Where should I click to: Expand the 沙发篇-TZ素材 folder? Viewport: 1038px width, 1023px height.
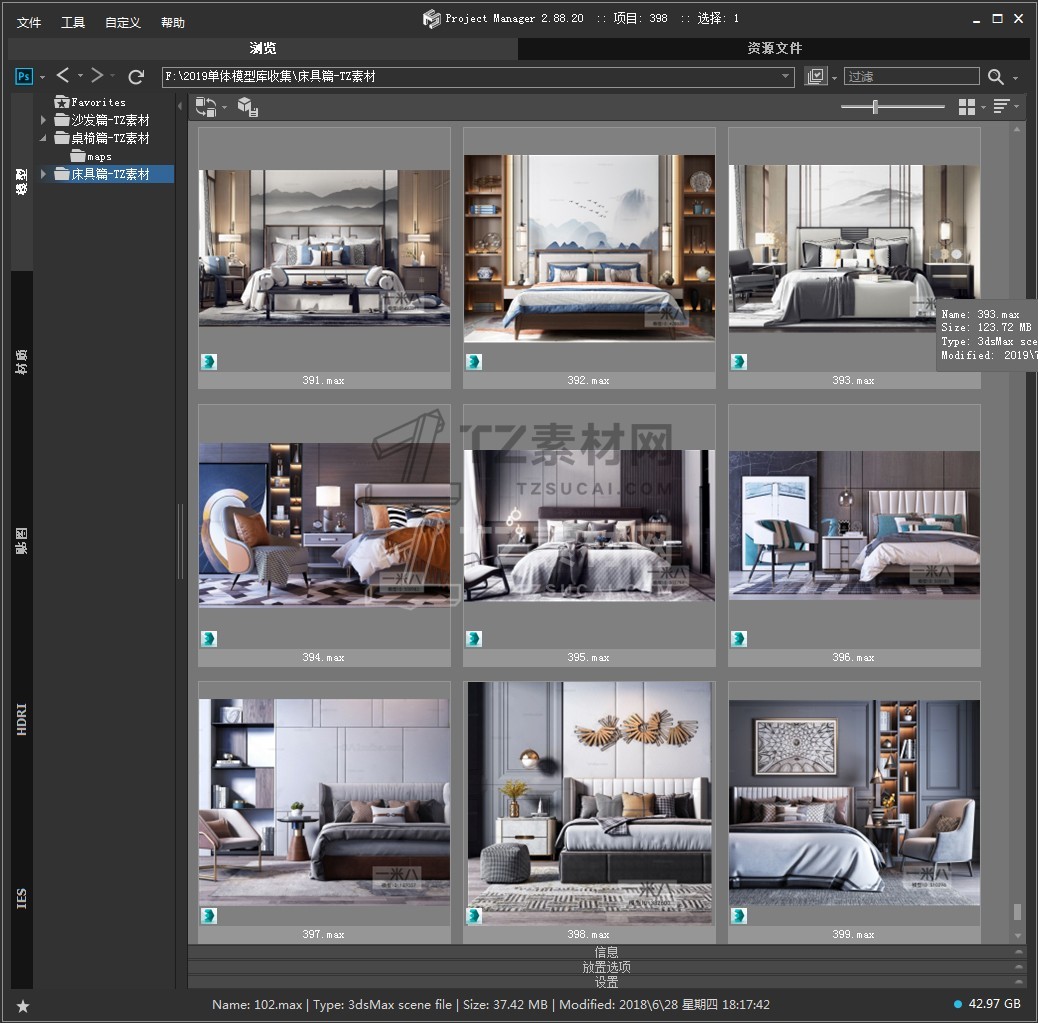[x=44, y=120]
